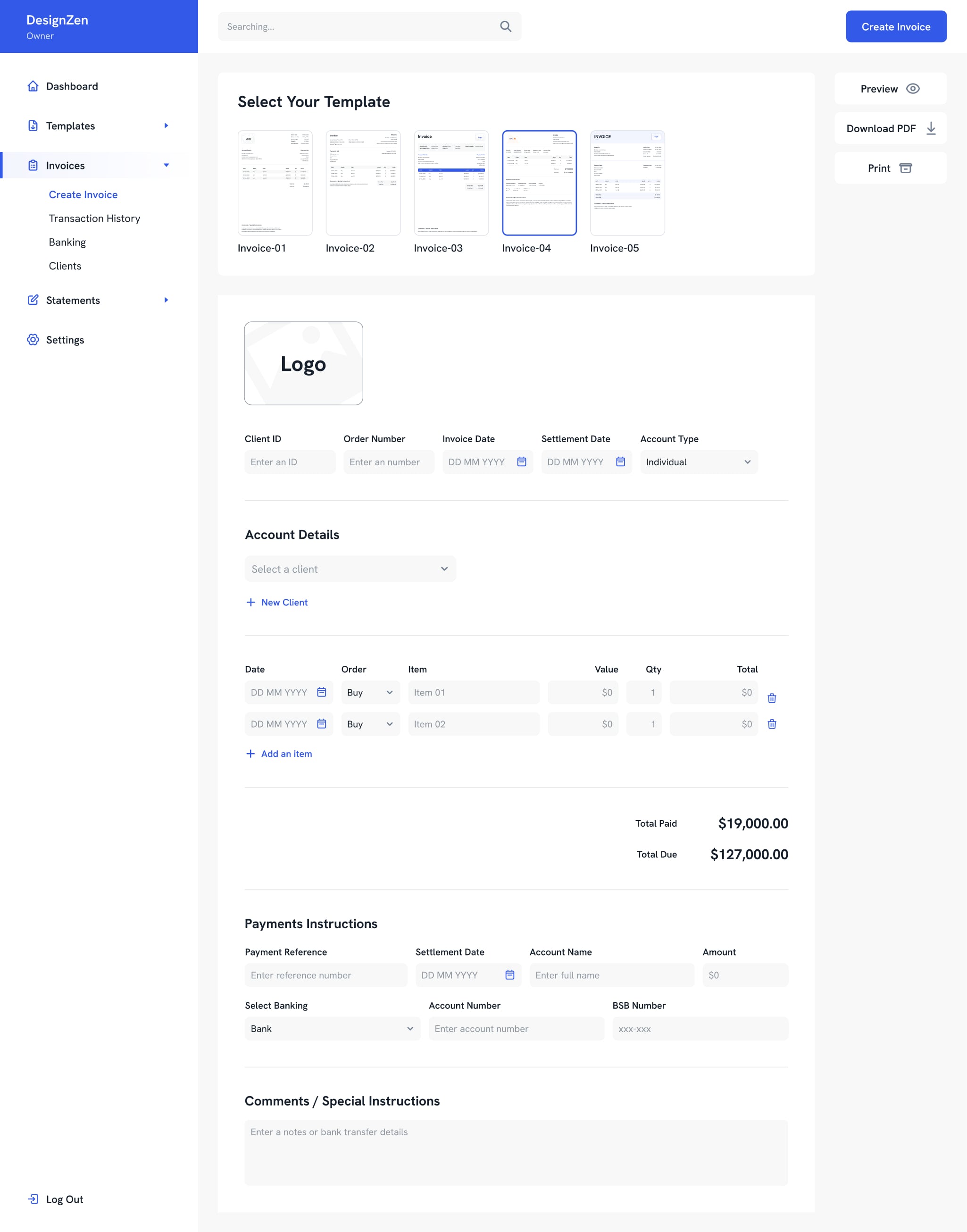Click Log Out
The image size is (967, 1232).
(x=65, y=1199)
